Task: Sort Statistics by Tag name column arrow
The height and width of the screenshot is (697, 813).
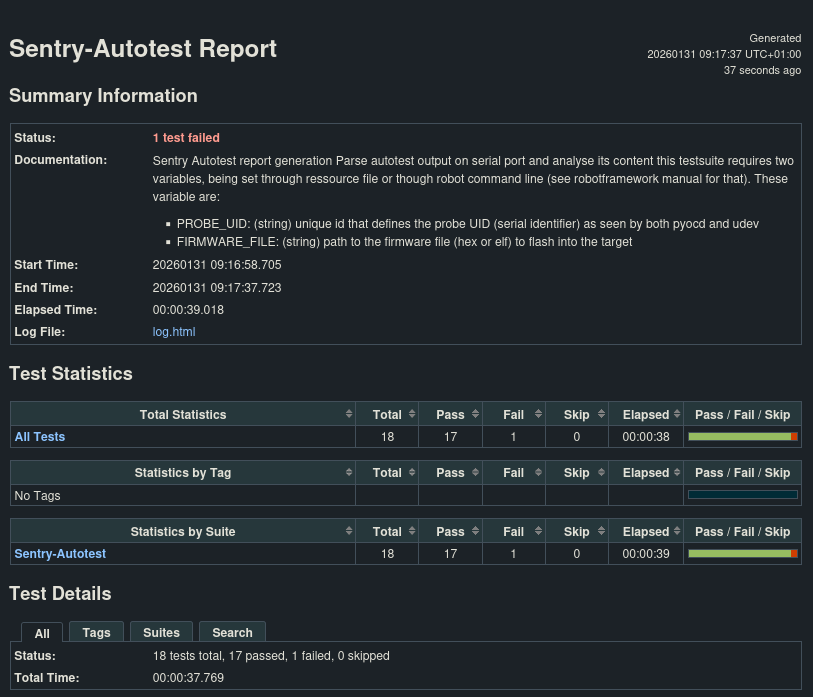Action: [349, 472]
